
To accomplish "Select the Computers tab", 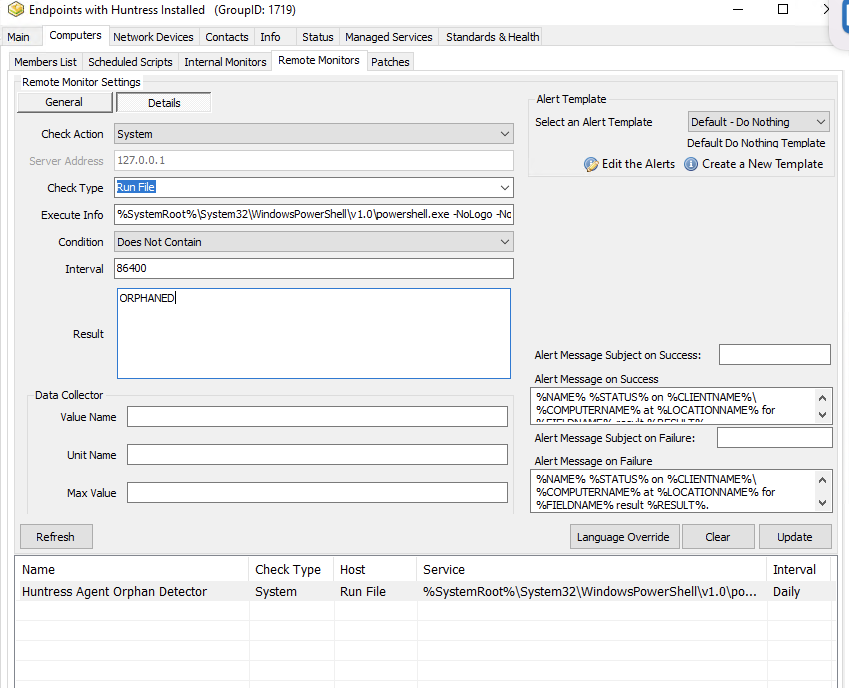I will click(75, 35).
